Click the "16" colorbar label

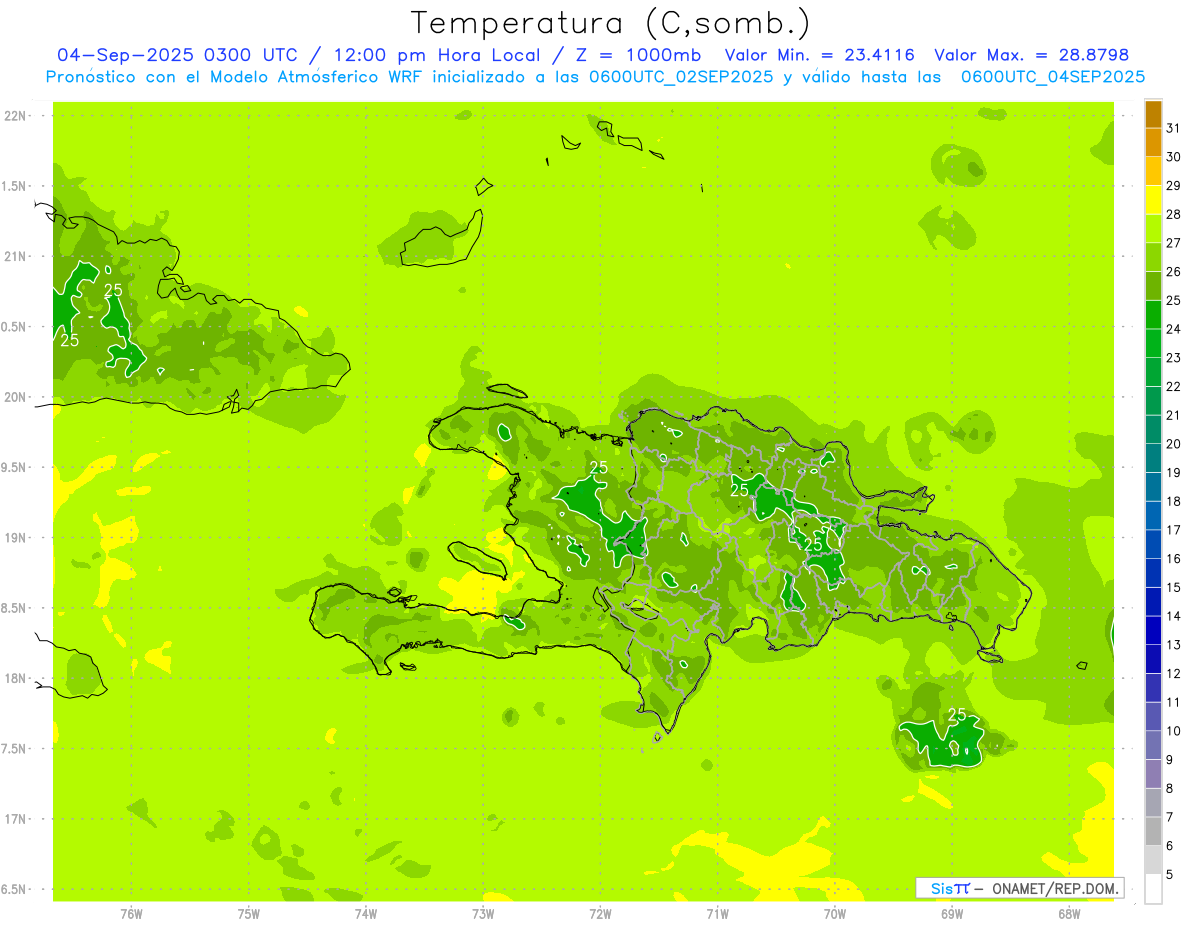coord(1174,559)
